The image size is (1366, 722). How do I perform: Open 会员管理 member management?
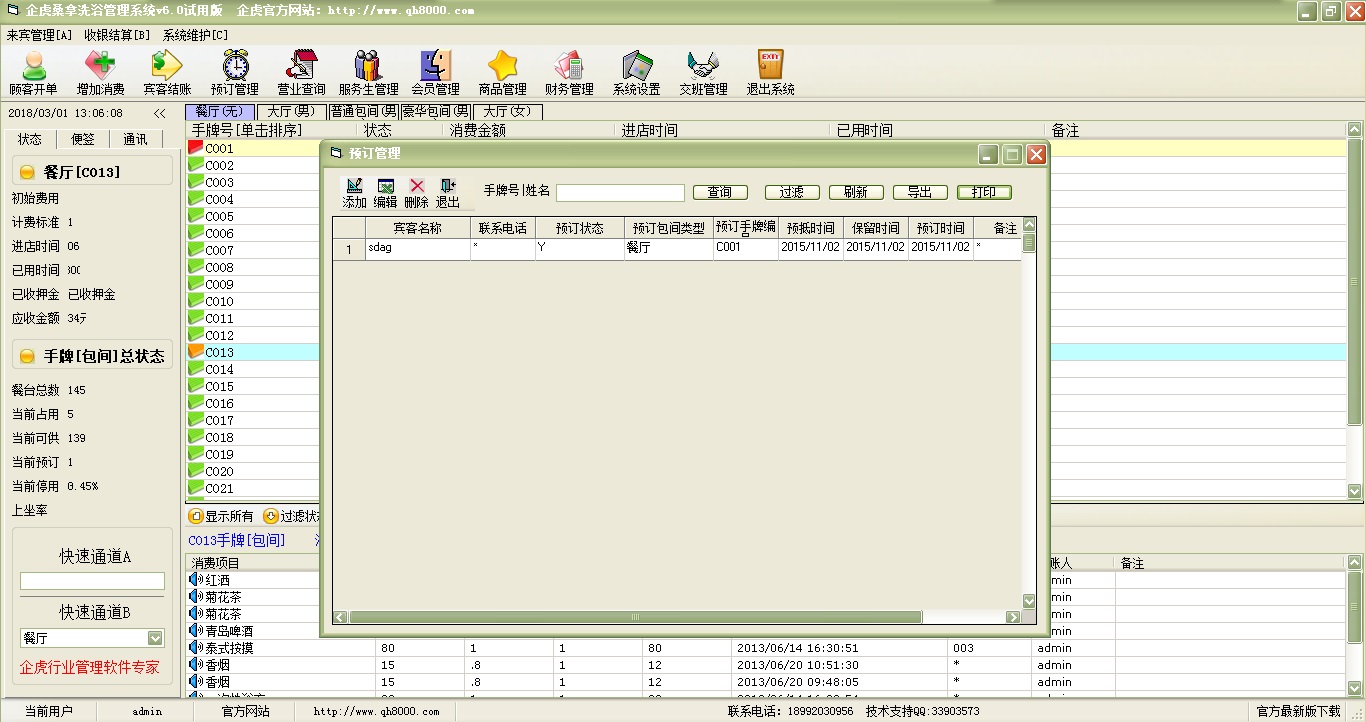(x=435, y=72)
